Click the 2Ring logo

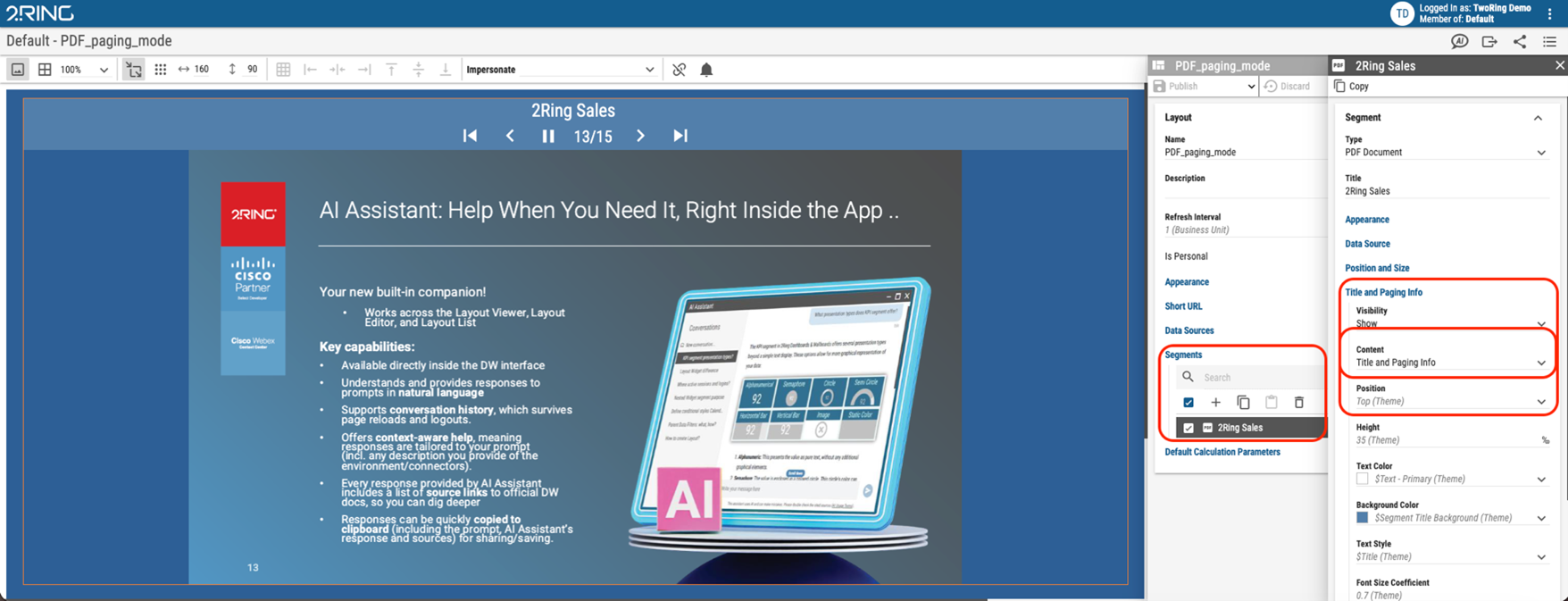(40, 13)
